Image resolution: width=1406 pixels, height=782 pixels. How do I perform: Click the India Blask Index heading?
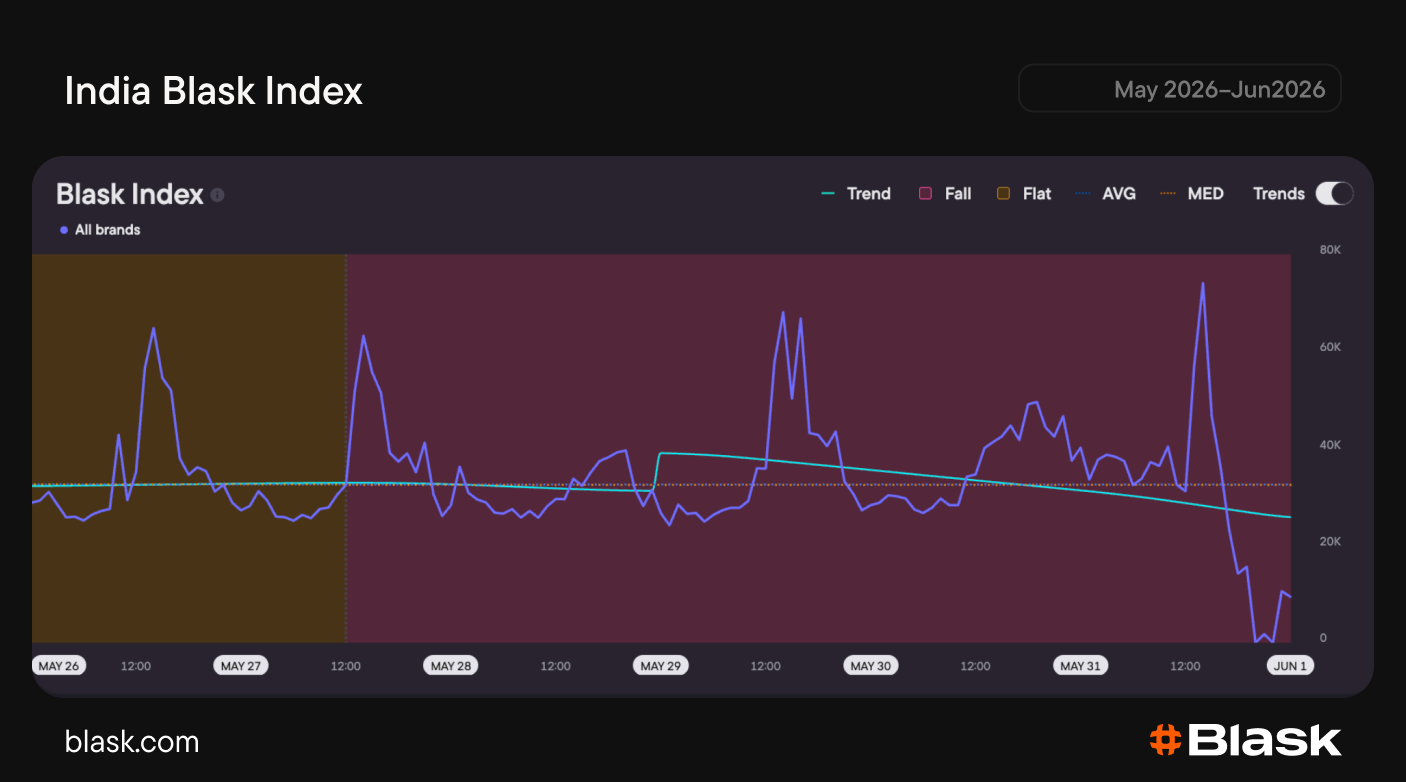[214, 91]
